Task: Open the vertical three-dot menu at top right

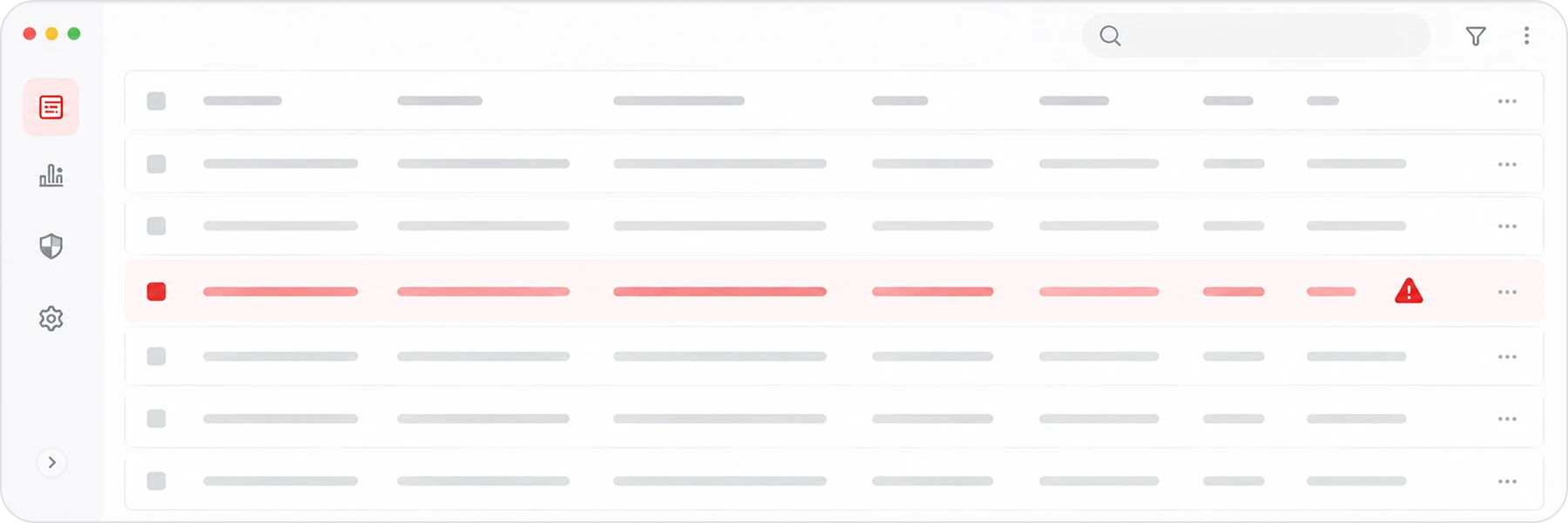Action: coord(1526,36)
